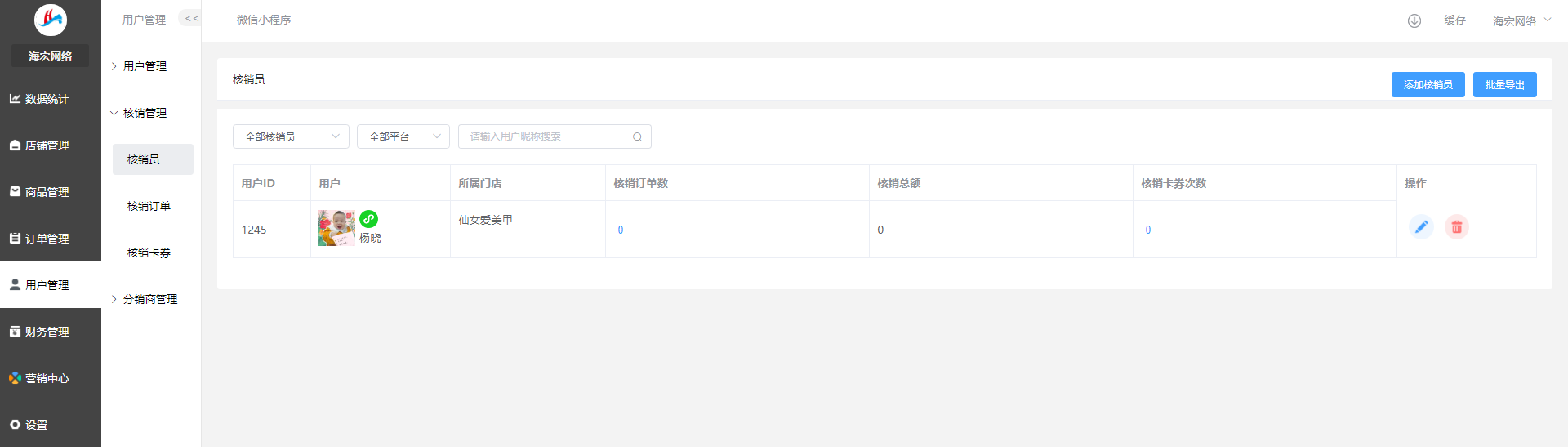
Task: Select 核销员 in the submenu
Action: pos(153,159)
